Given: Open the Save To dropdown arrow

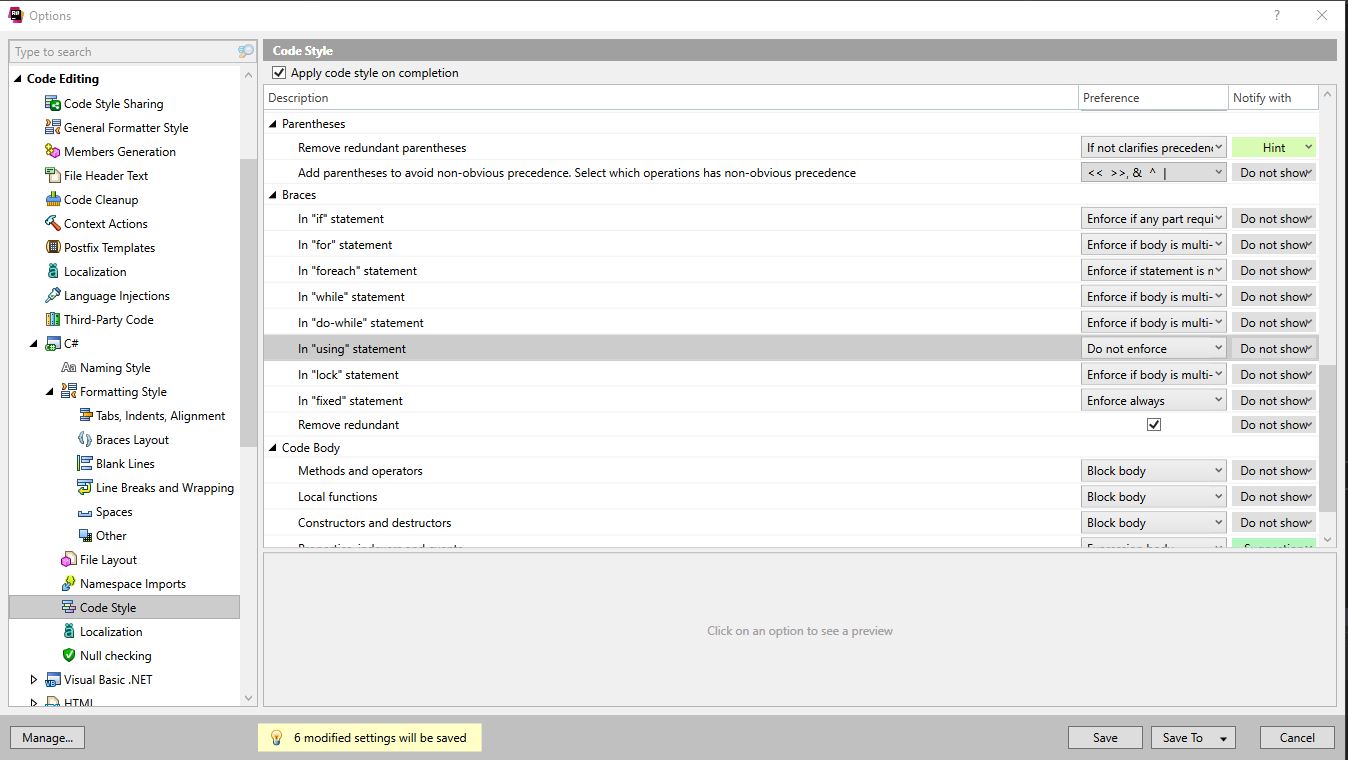Looking at the screenshot, I should (x=1224, y=738).
